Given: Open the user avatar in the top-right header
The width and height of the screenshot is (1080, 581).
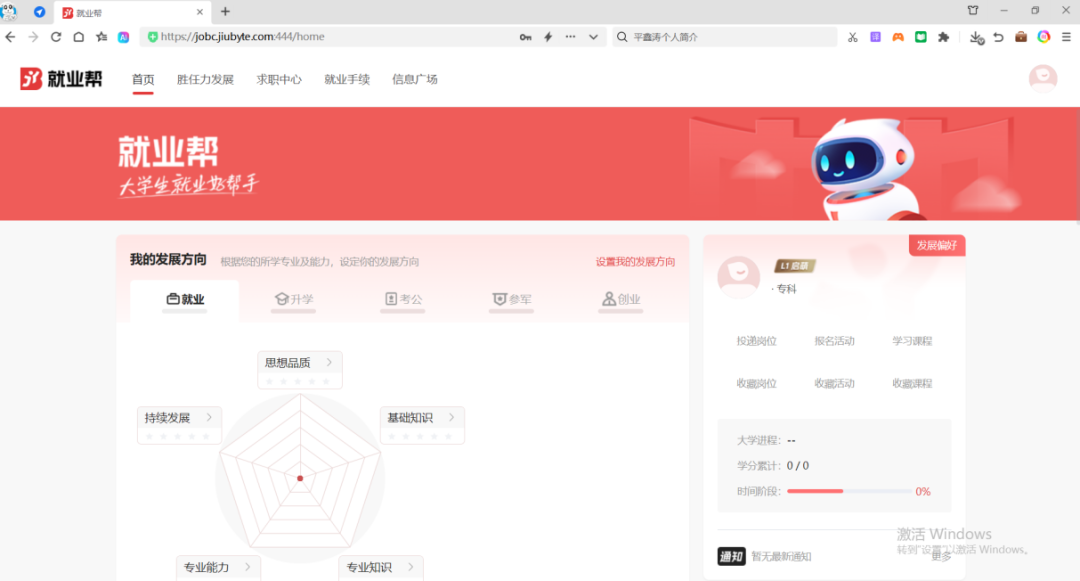Looking at the screenshot, I should click(1042, 78).
